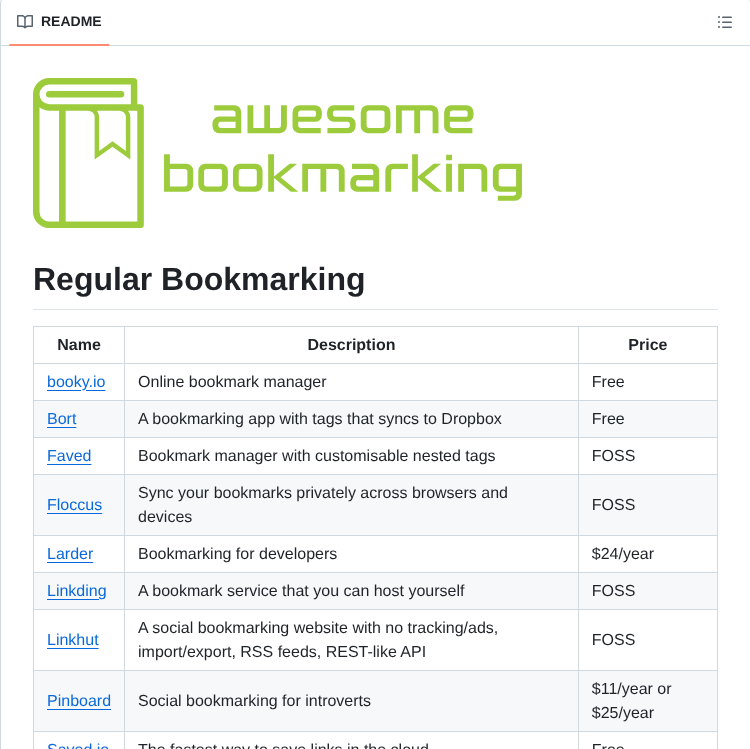
Task: Open the Faved link
Action: pos(69,456)
